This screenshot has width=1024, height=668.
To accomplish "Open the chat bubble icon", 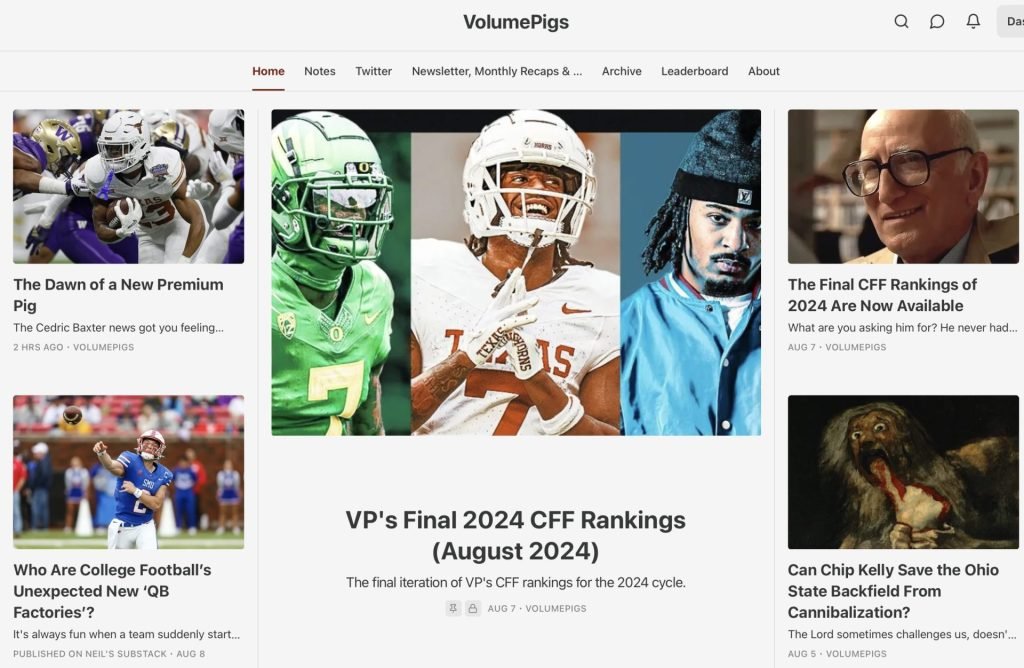I will 937,22.
